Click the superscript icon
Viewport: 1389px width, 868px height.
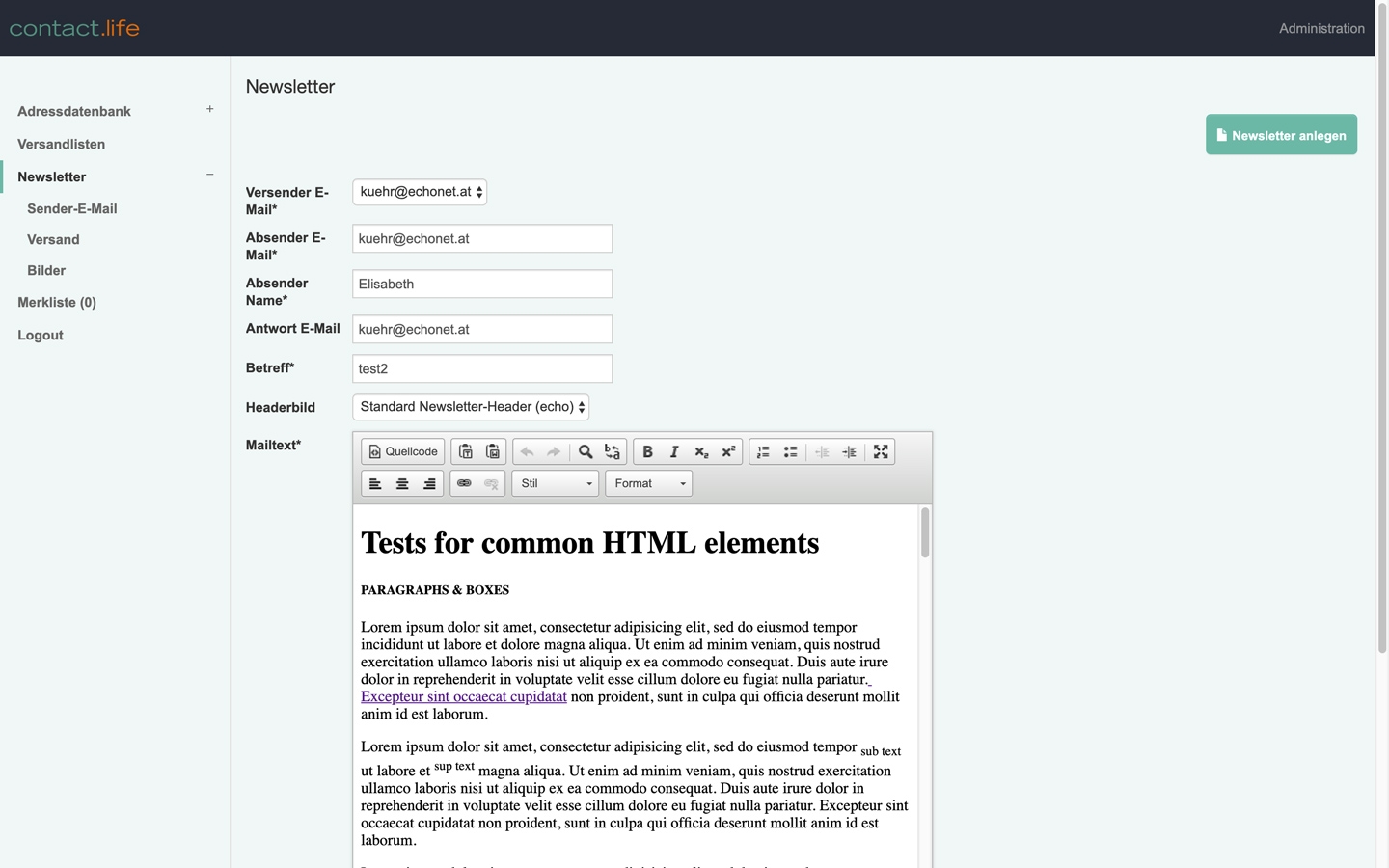click(x=728, y=451)
